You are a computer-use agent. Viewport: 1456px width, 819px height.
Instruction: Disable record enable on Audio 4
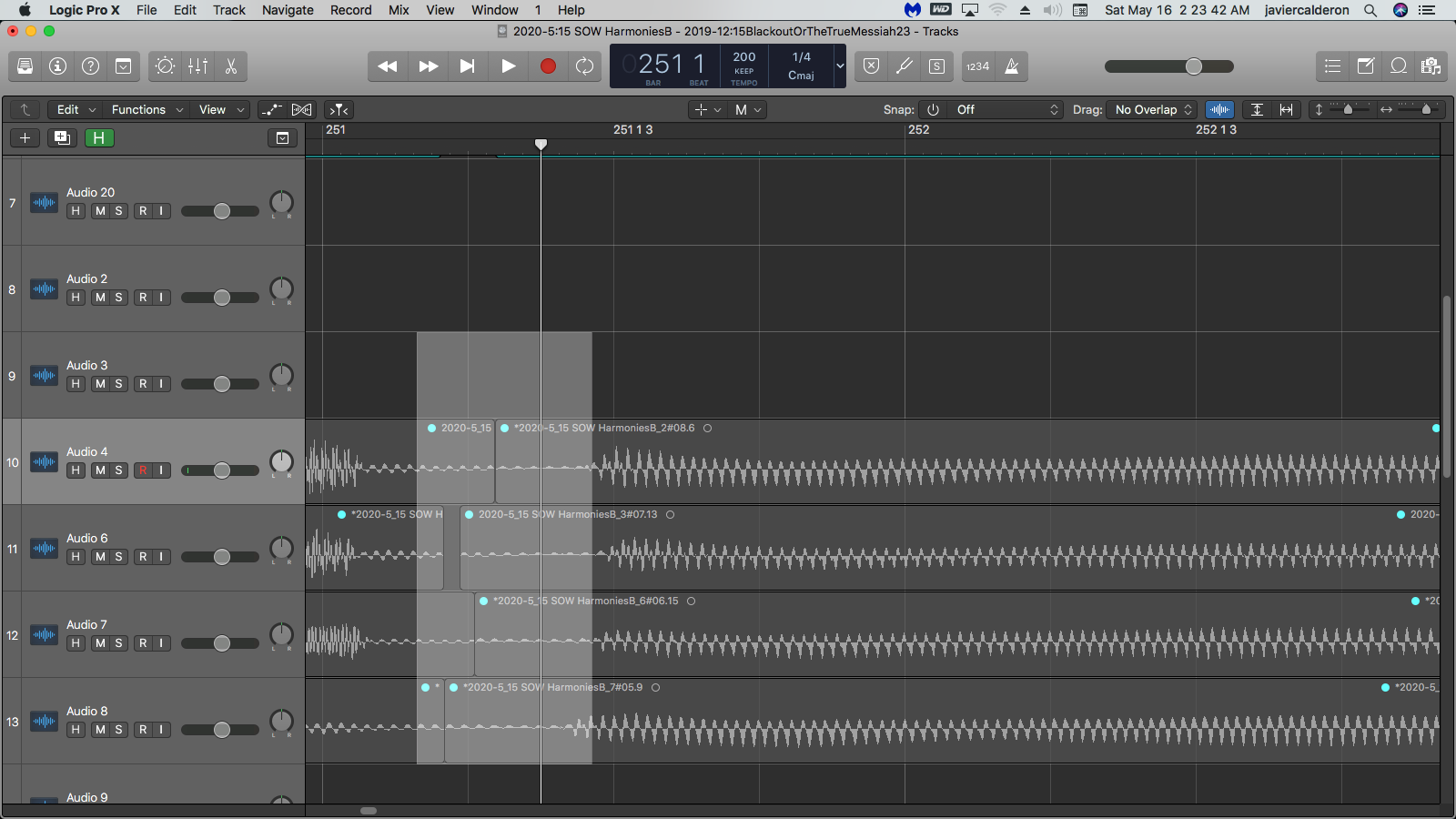pos(143,470)
